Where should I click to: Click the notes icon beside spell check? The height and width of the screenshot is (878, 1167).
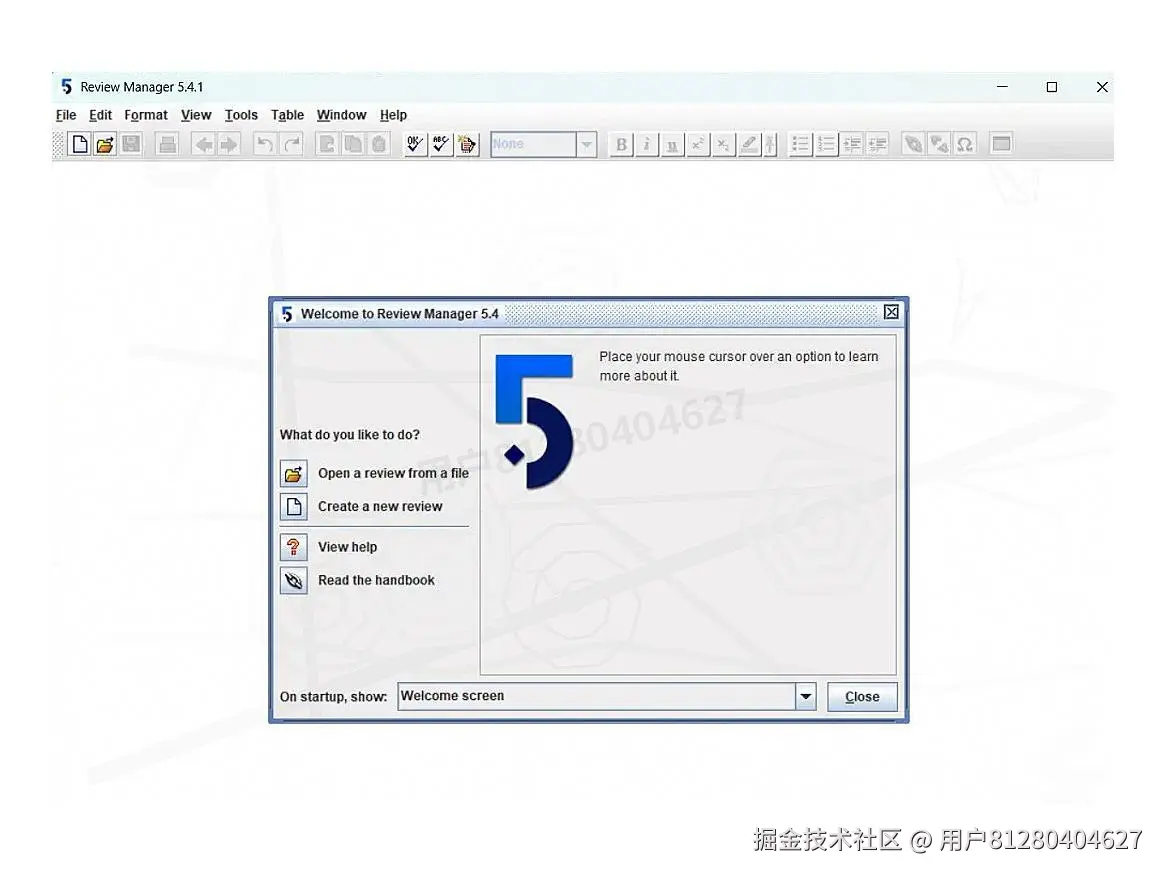click(467, 144)
